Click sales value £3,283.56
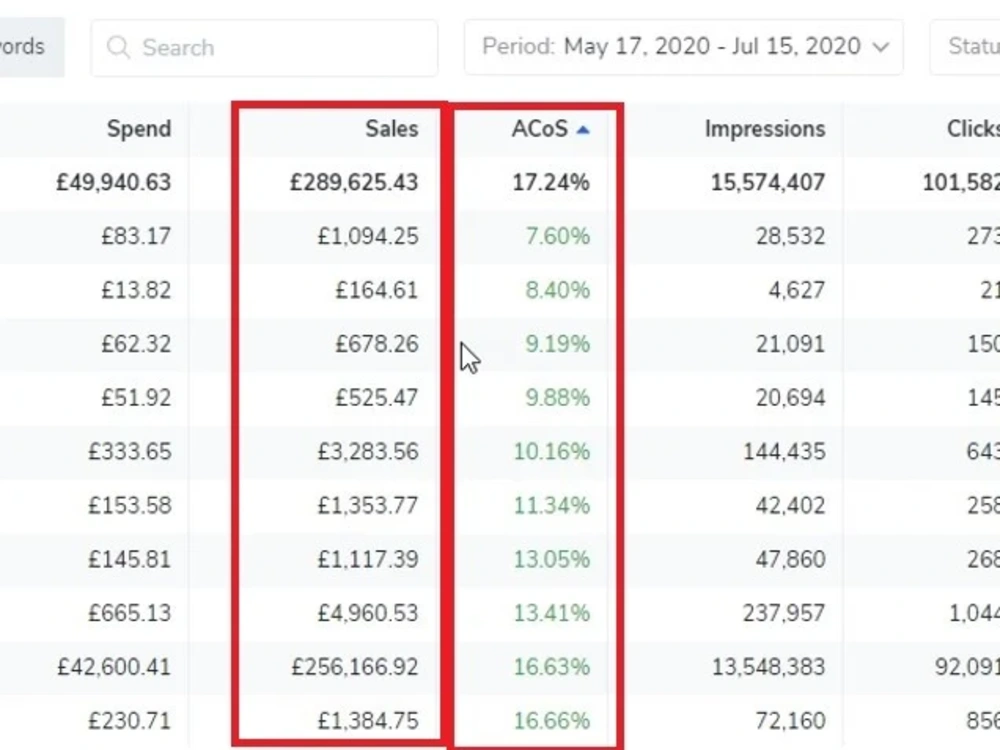Viewport: 1000px width, 750px height. [368, 452]
